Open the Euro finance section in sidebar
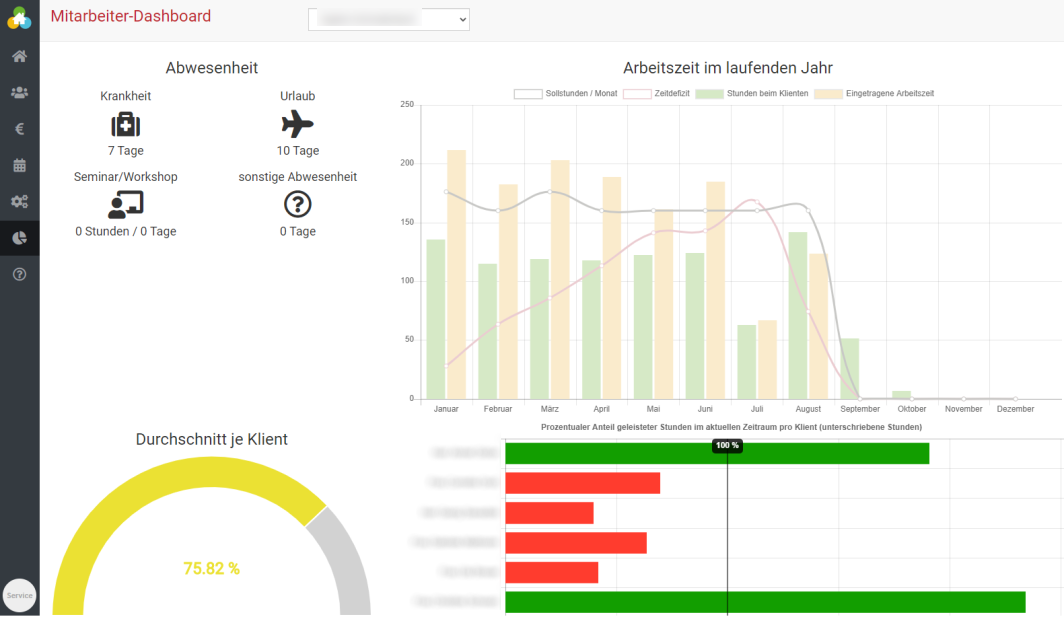Viewport: 1064px width, 621px height. [19, 129]
